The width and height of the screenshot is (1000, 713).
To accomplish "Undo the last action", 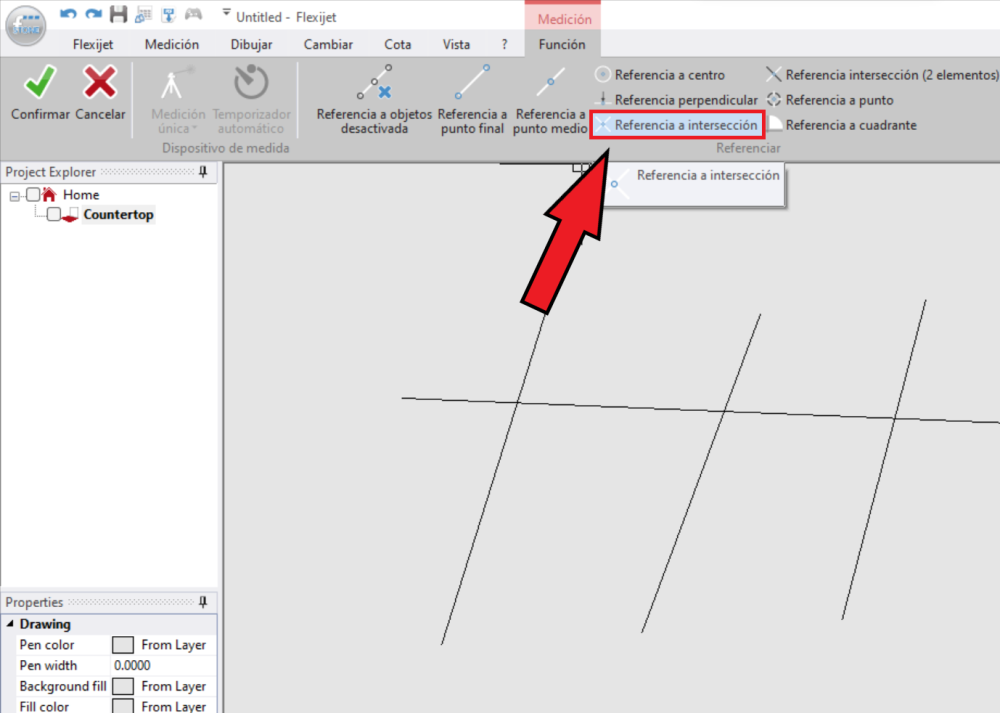I will (68, 14).
